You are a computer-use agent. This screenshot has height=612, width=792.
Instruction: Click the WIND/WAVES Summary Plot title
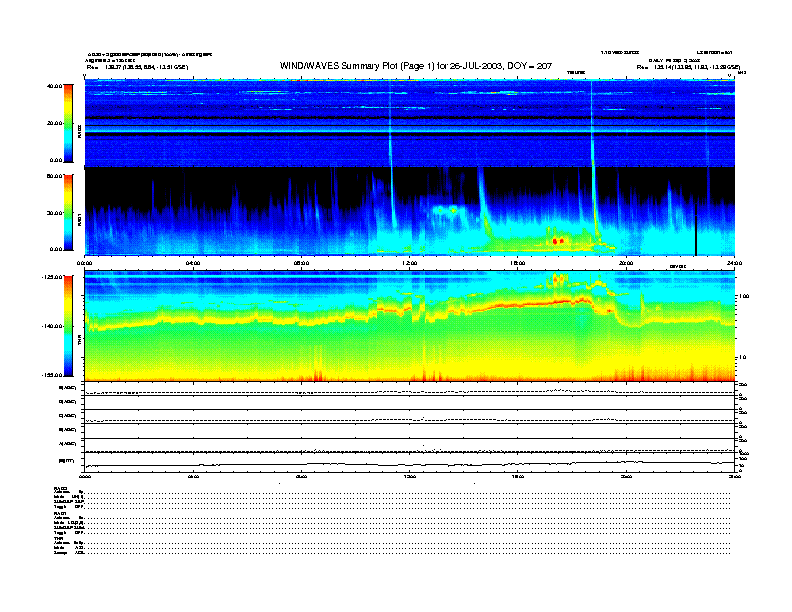[416, 66]
